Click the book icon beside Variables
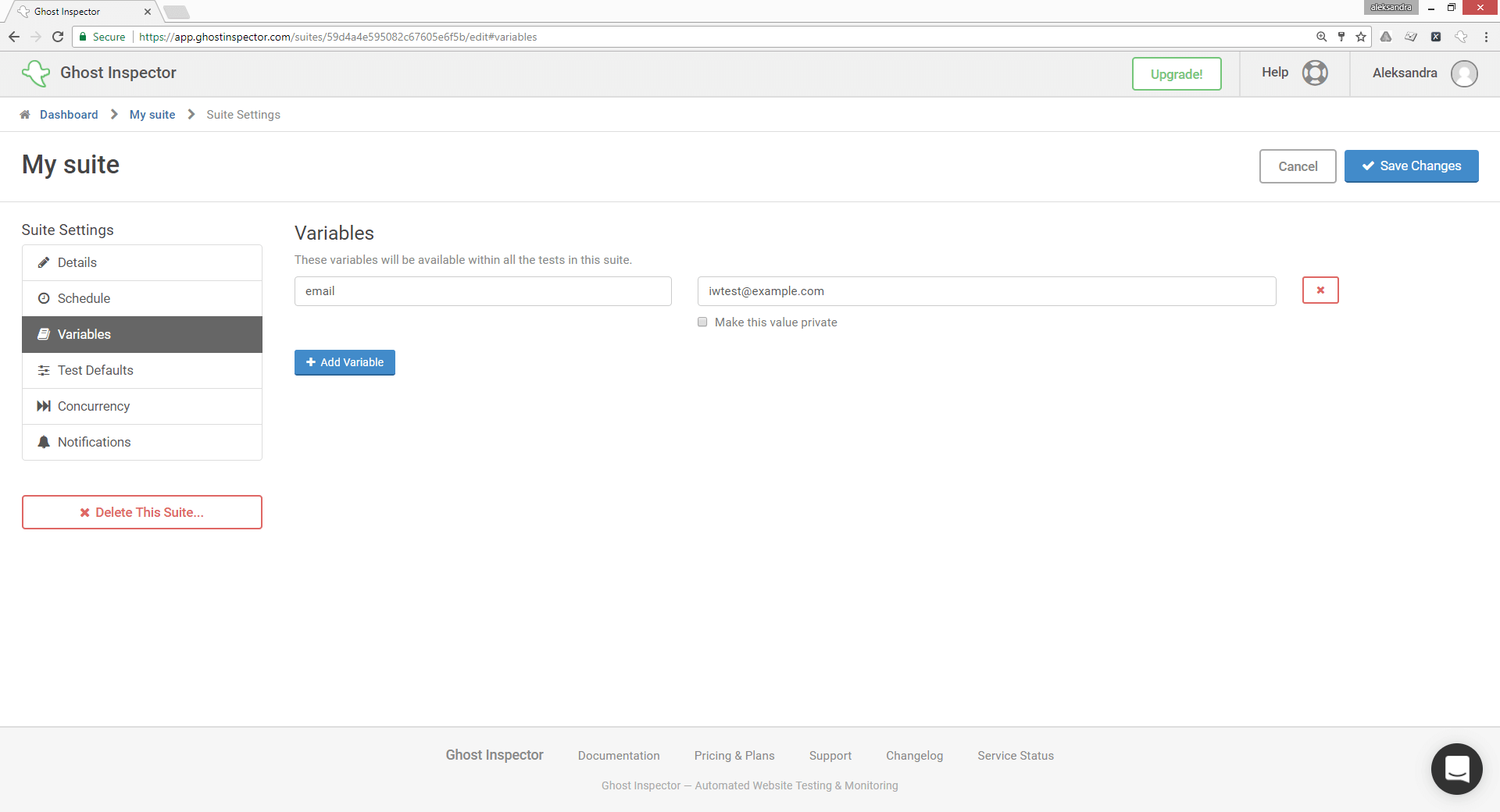The width and height of the screenshot is (1500, 812). (44, 334)
